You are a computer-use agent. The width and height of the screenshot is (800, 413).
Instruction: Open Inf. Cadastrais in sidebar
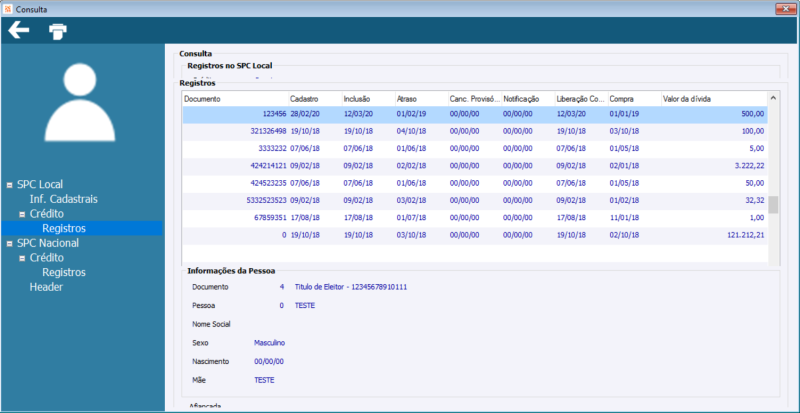click(63, 199)
